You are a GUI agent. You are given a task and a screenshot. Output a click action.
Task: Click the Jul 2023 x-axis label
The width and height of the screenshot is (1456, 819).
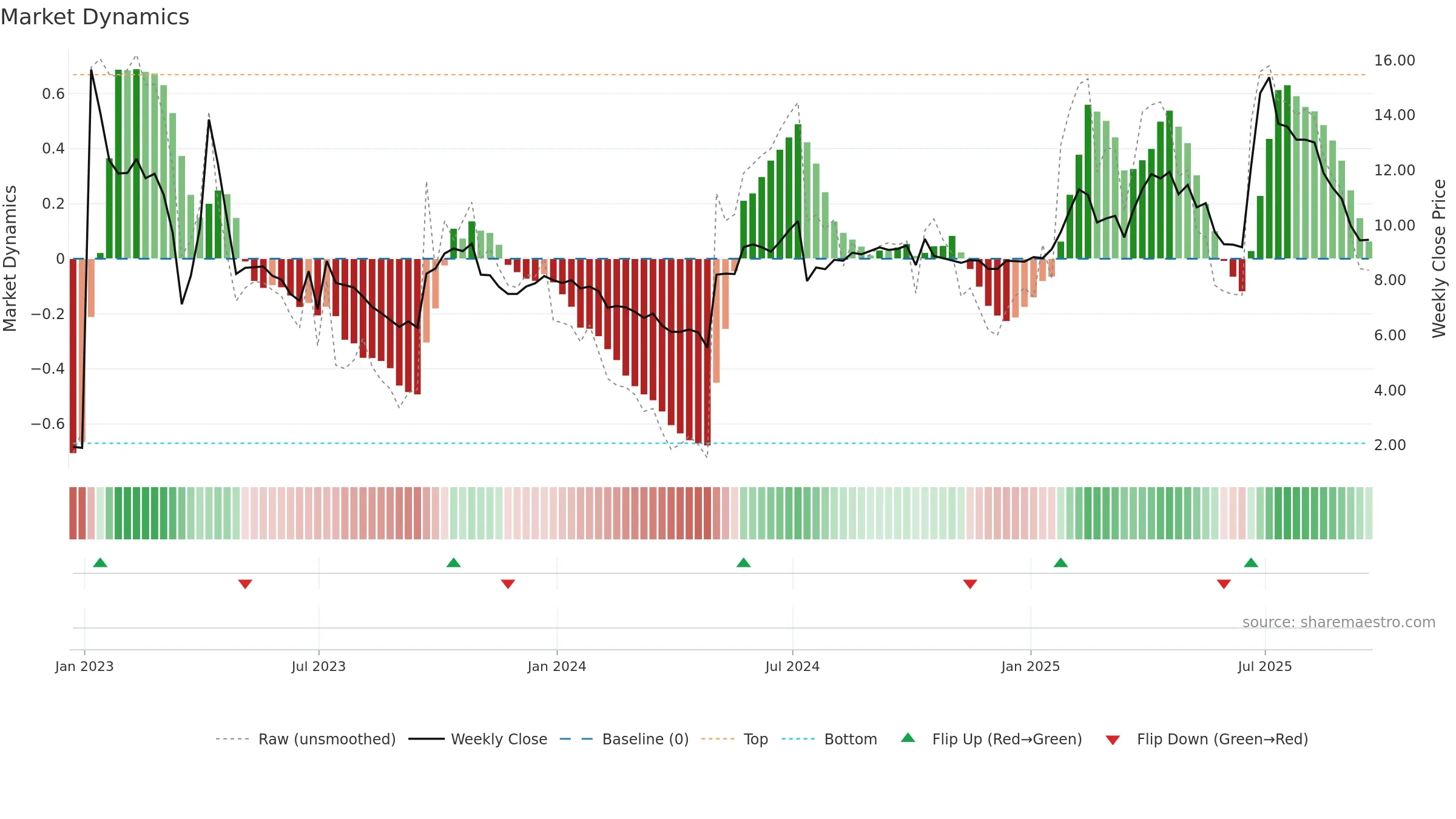click(x=318, y=666)
